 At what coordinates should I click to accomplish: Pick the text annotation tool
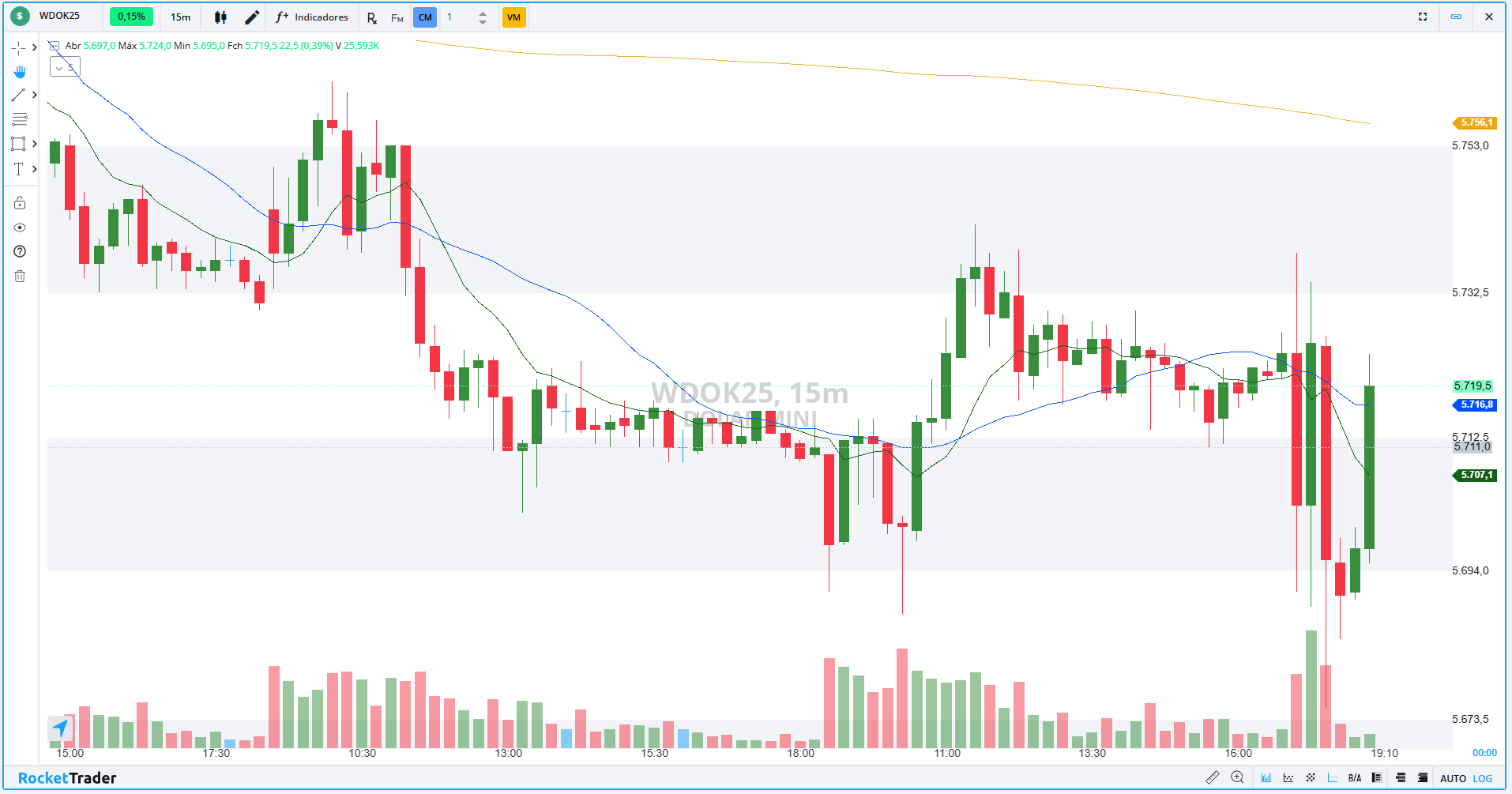(x=18, y=169)
